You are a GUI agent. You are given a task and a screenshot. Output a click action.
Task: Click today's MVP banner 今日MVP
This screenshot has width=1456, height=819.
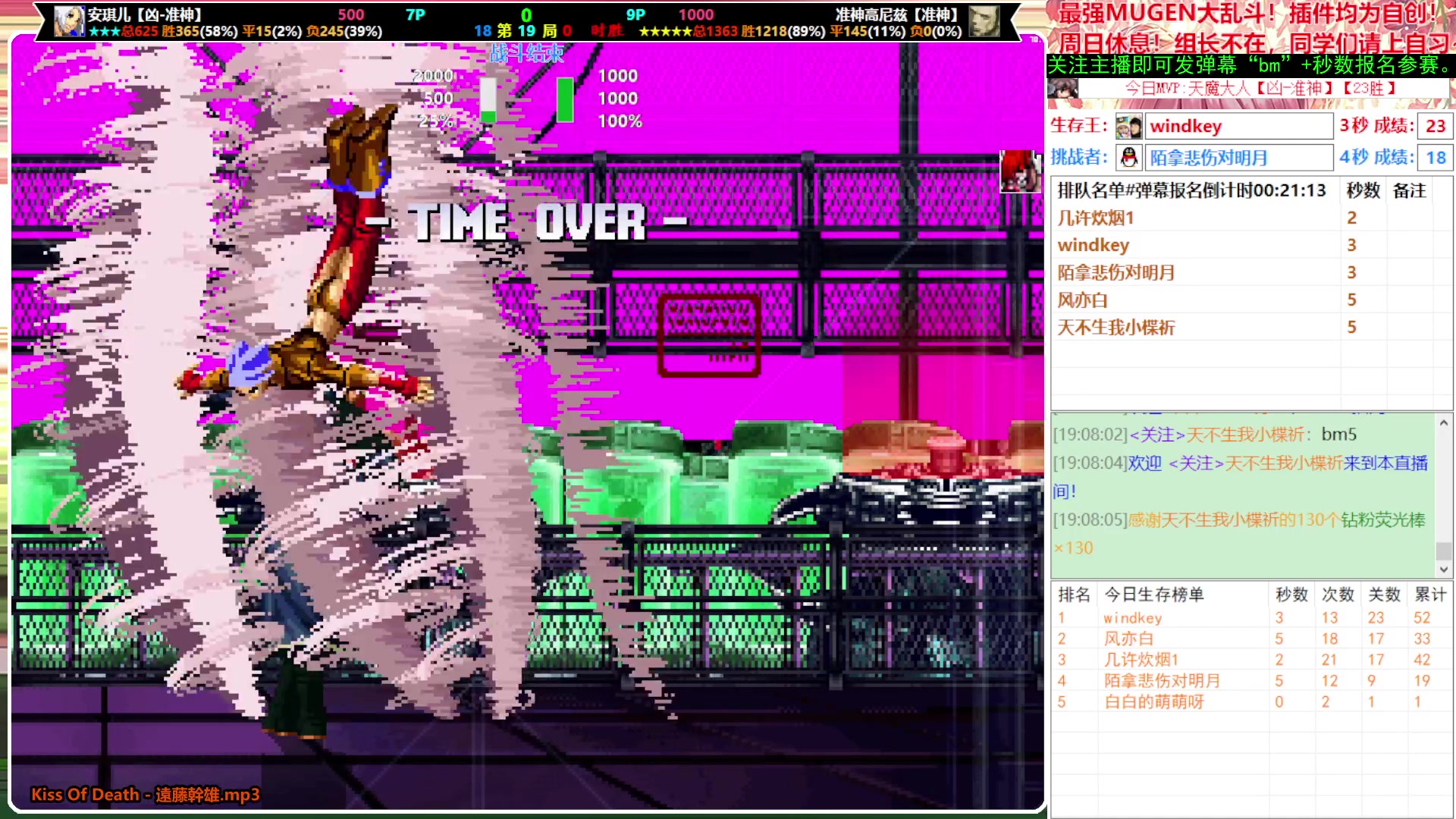pos(1260,88)
